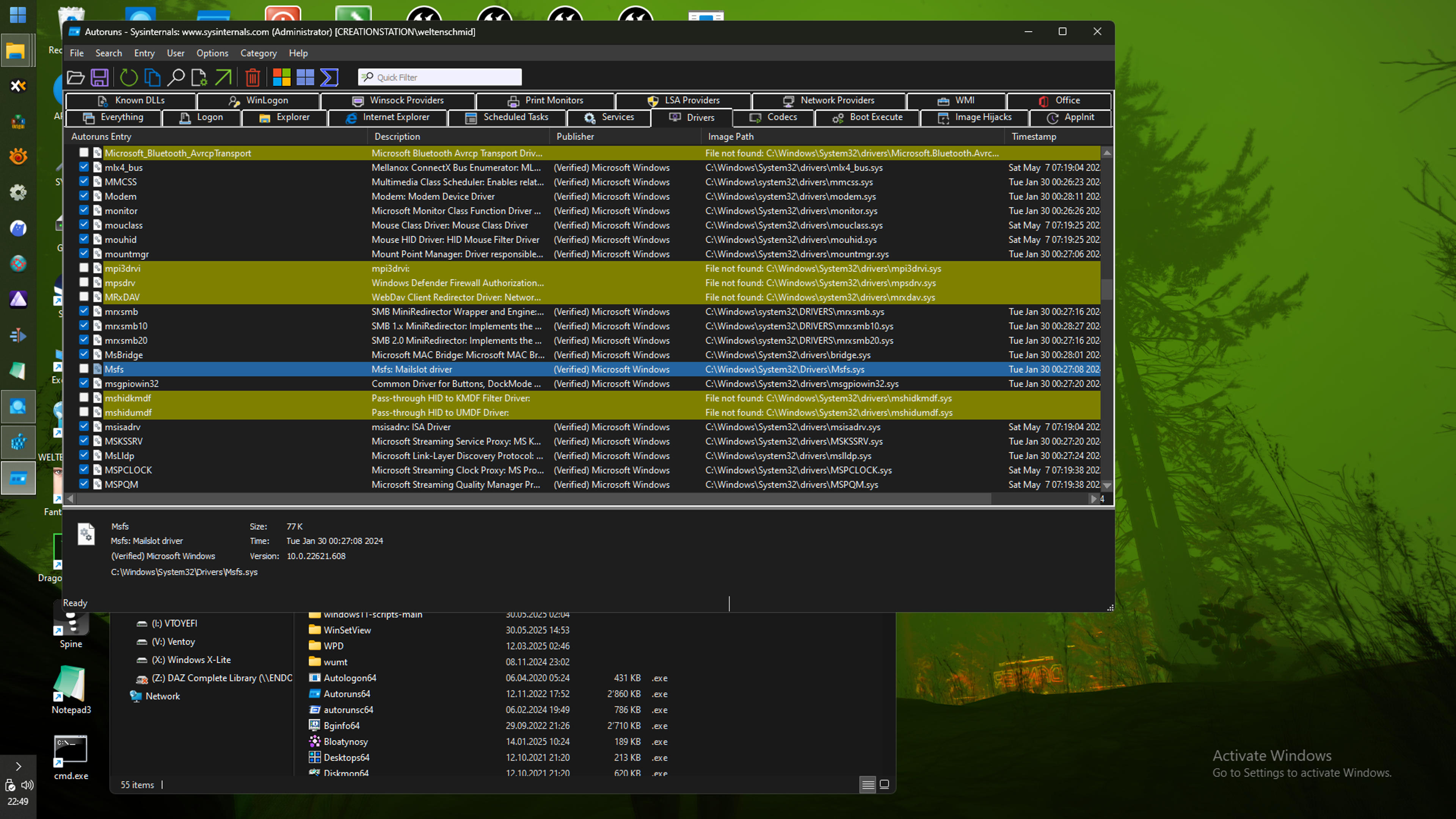Sort by the Image Path column header

point(853,136)
